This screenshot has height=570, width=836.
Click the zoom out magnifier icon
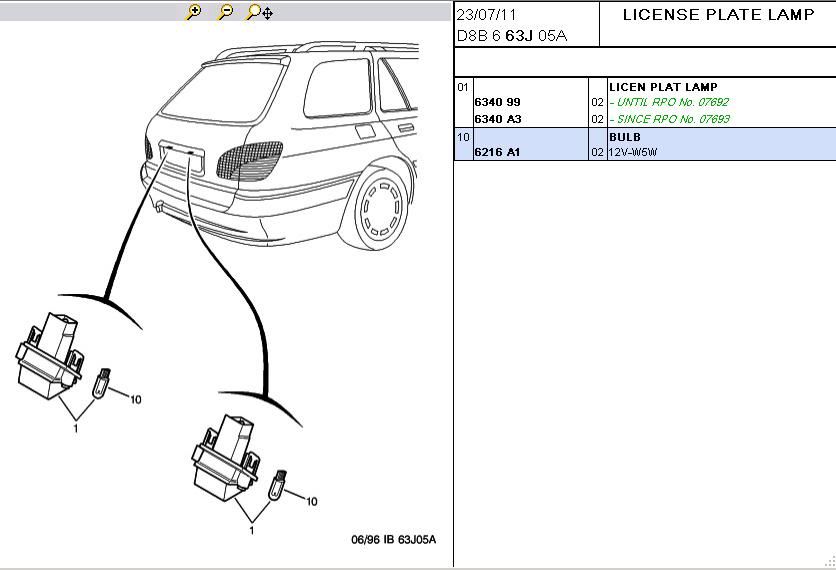click(x=226, y=12)
